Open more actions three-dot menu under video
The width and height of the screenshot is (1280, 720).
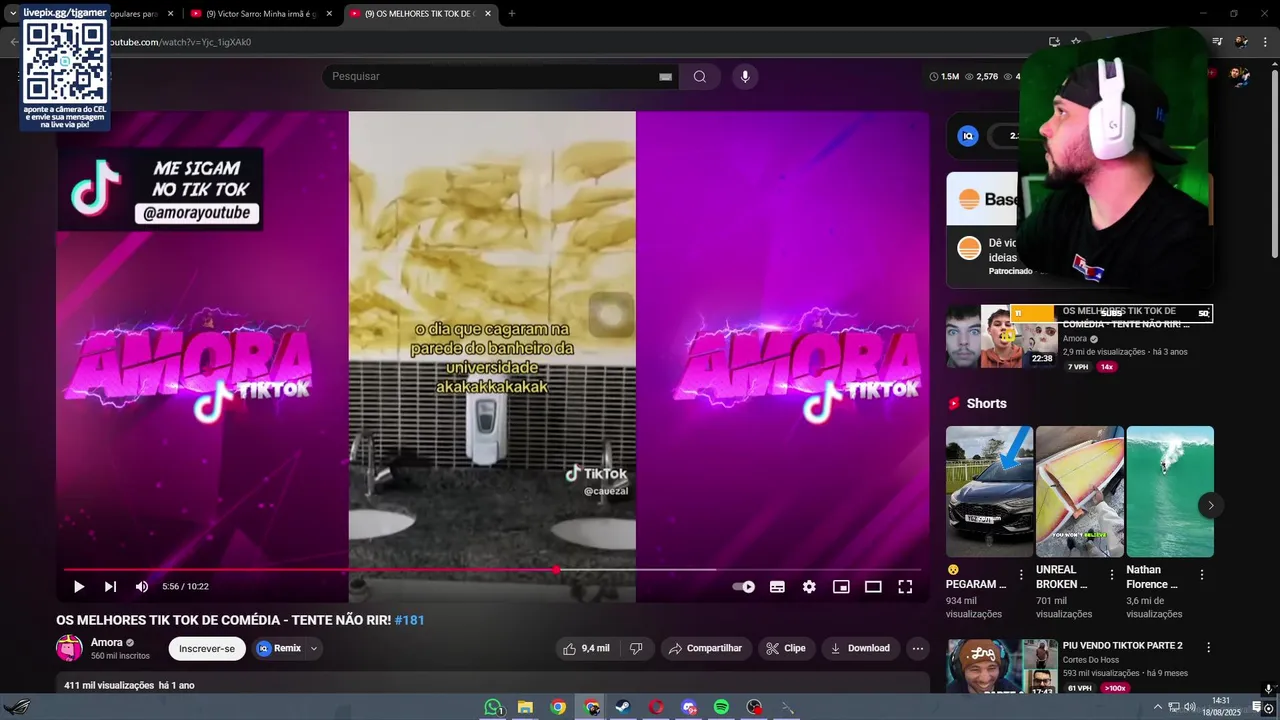(918, 648)
